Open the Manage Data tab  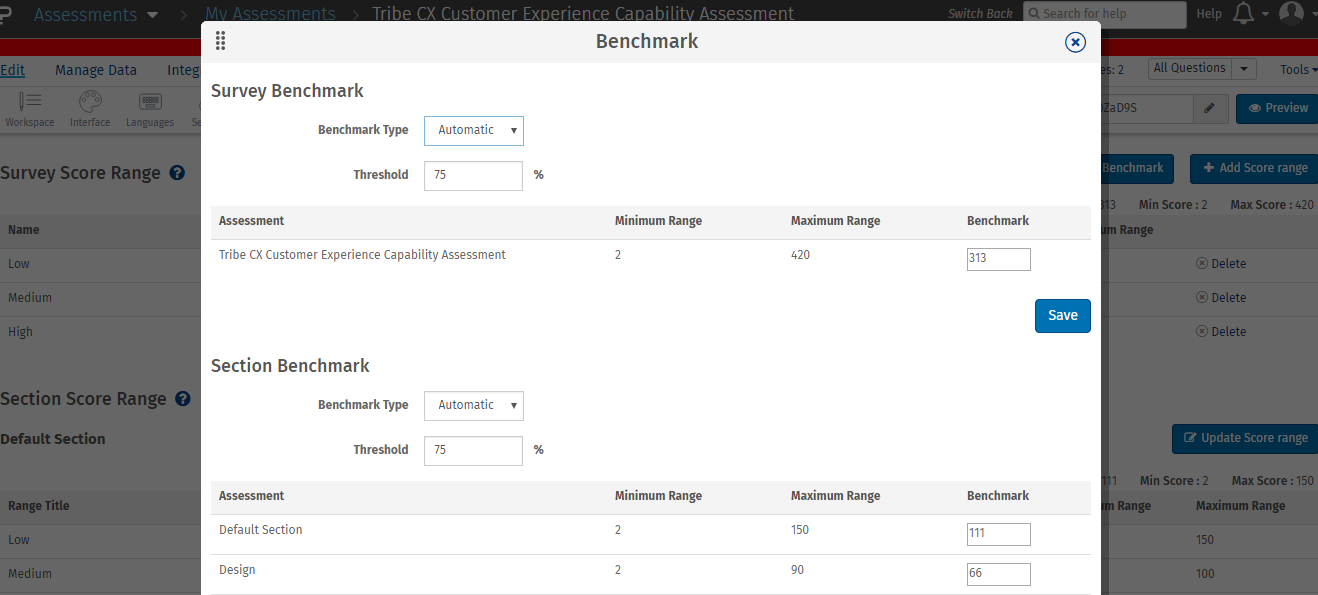pos(96,70)
